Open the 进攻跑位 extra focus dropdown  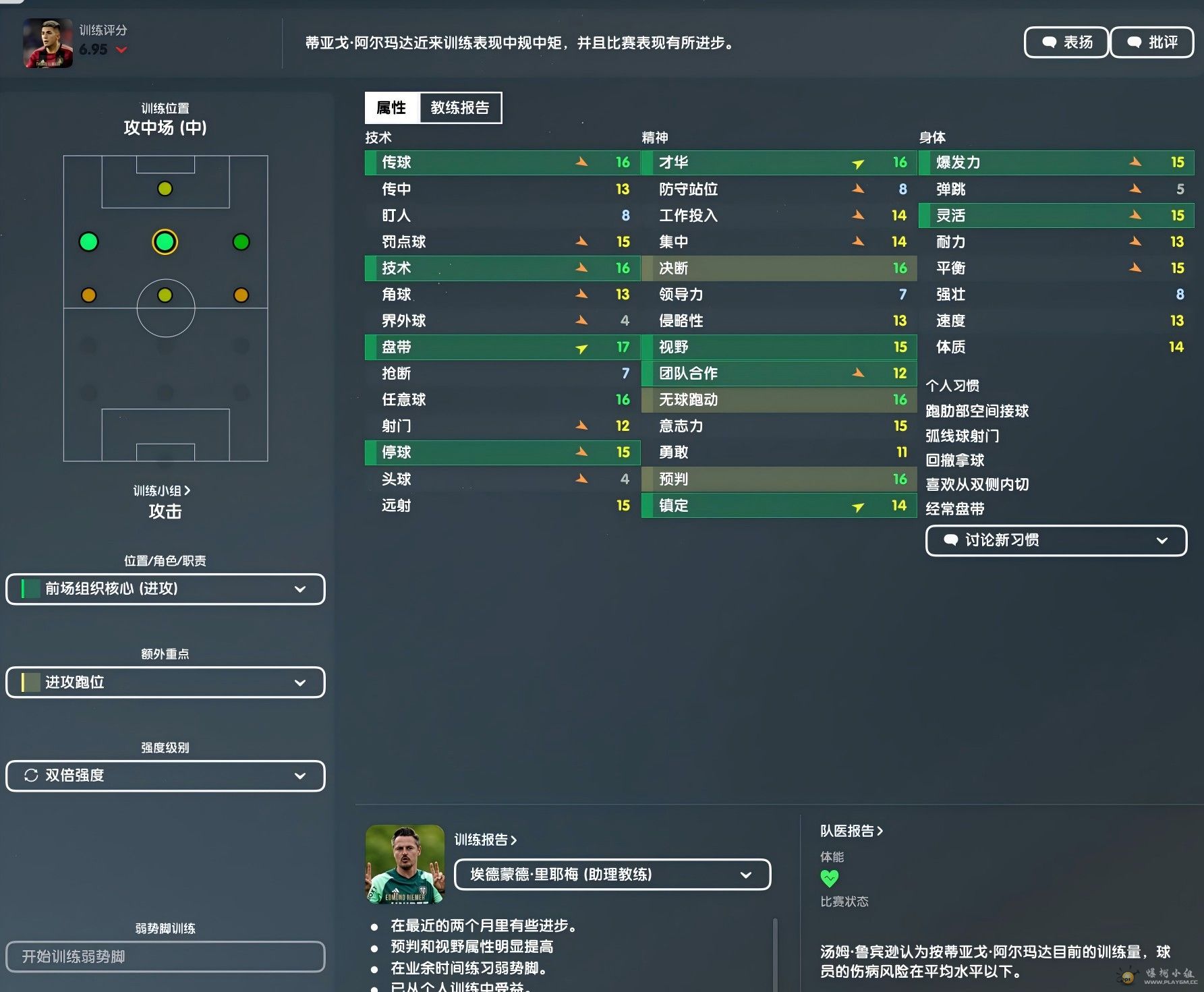165,682
